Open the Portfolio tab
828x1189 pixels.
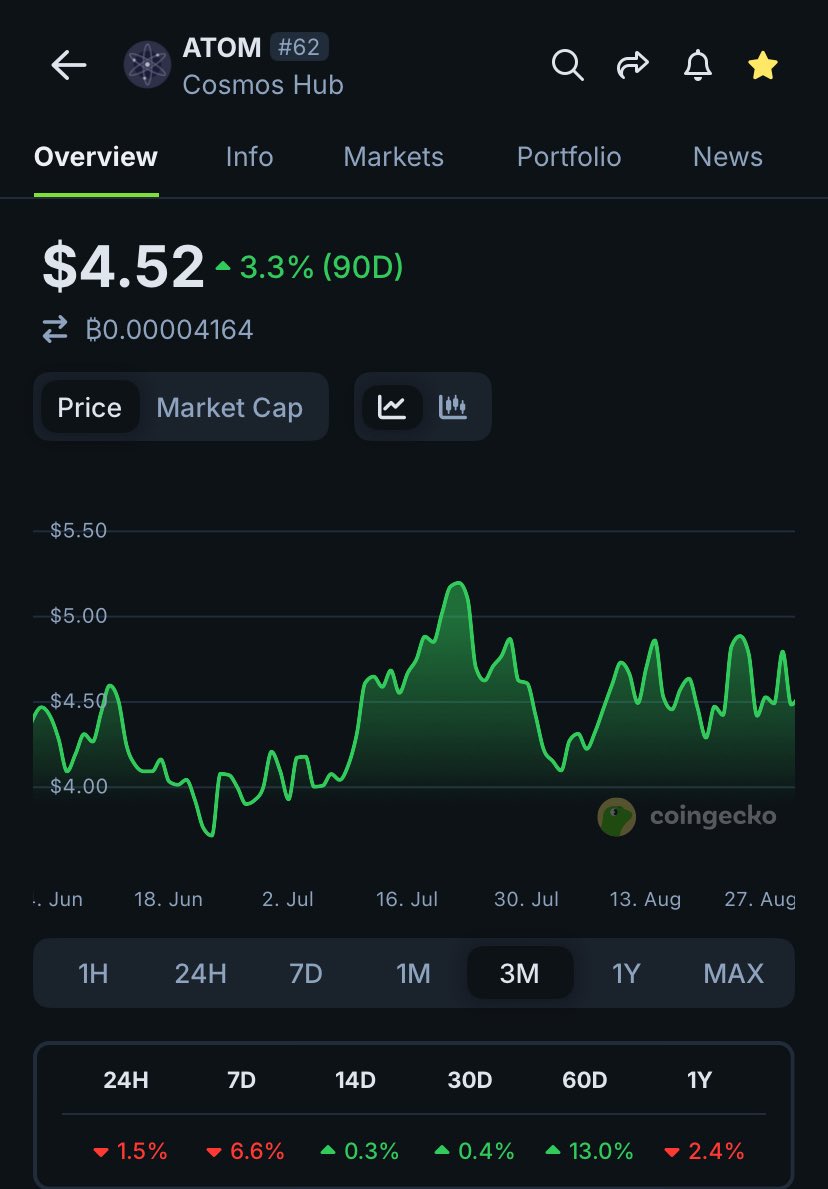click(569, 157)
